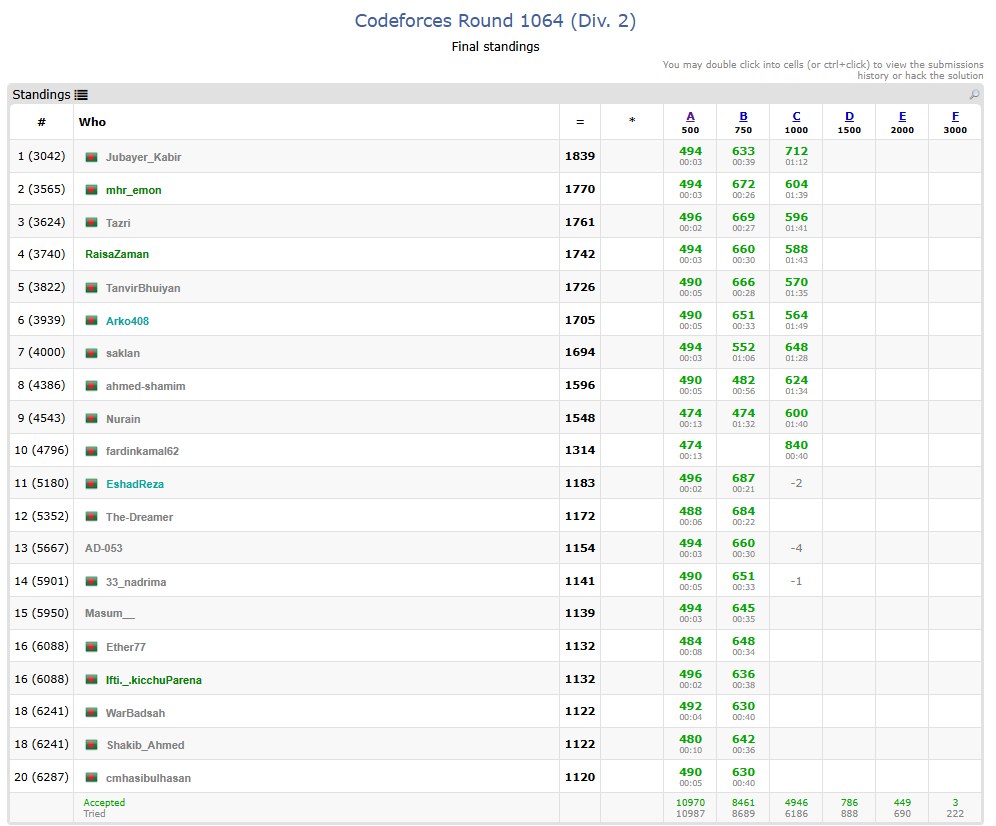
Task: Click the flag icon beside ahmed-shamim
Action: (91, 386)
